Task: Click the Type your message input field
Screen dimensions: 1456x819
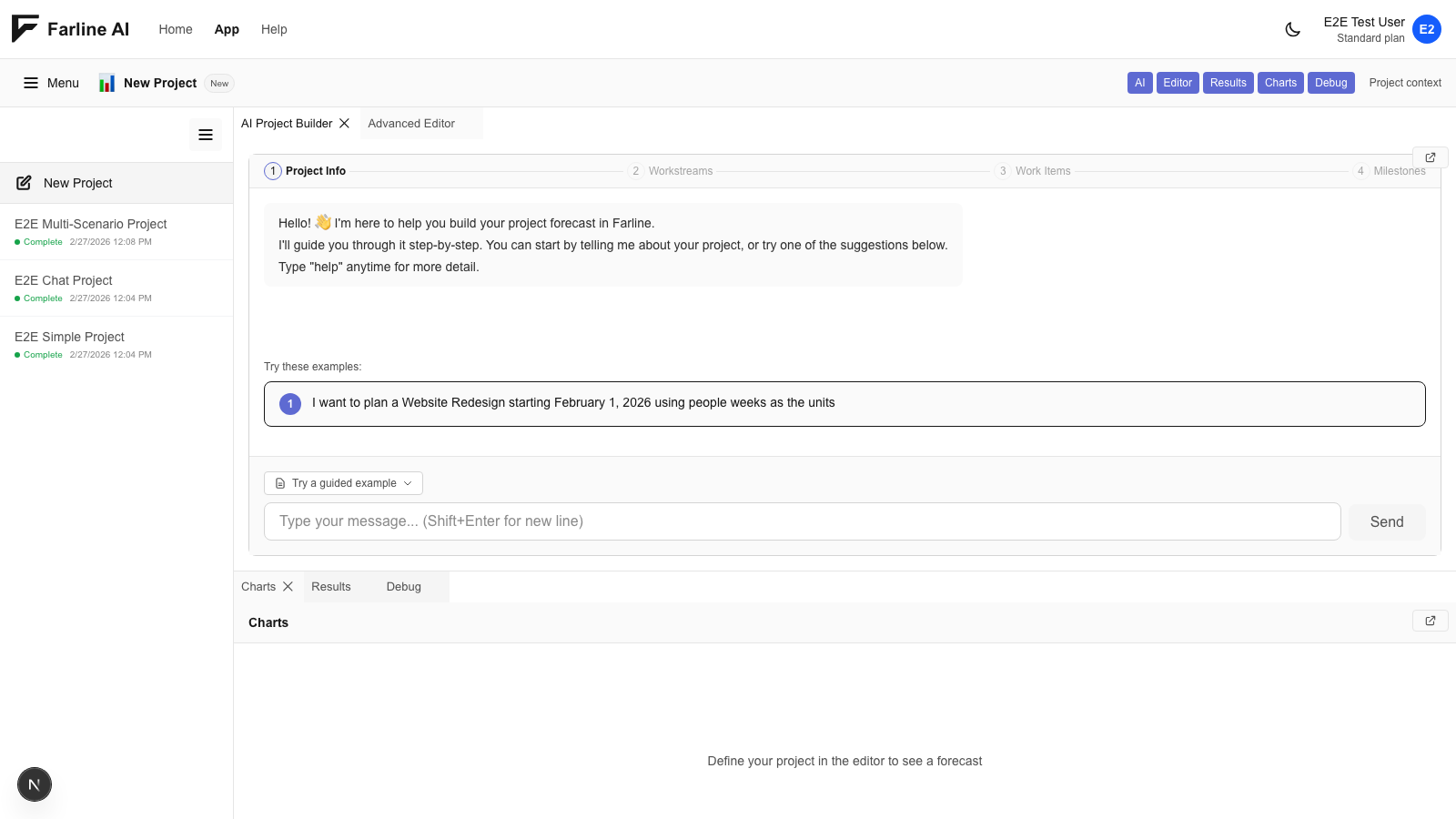Action: click(801, 521)
